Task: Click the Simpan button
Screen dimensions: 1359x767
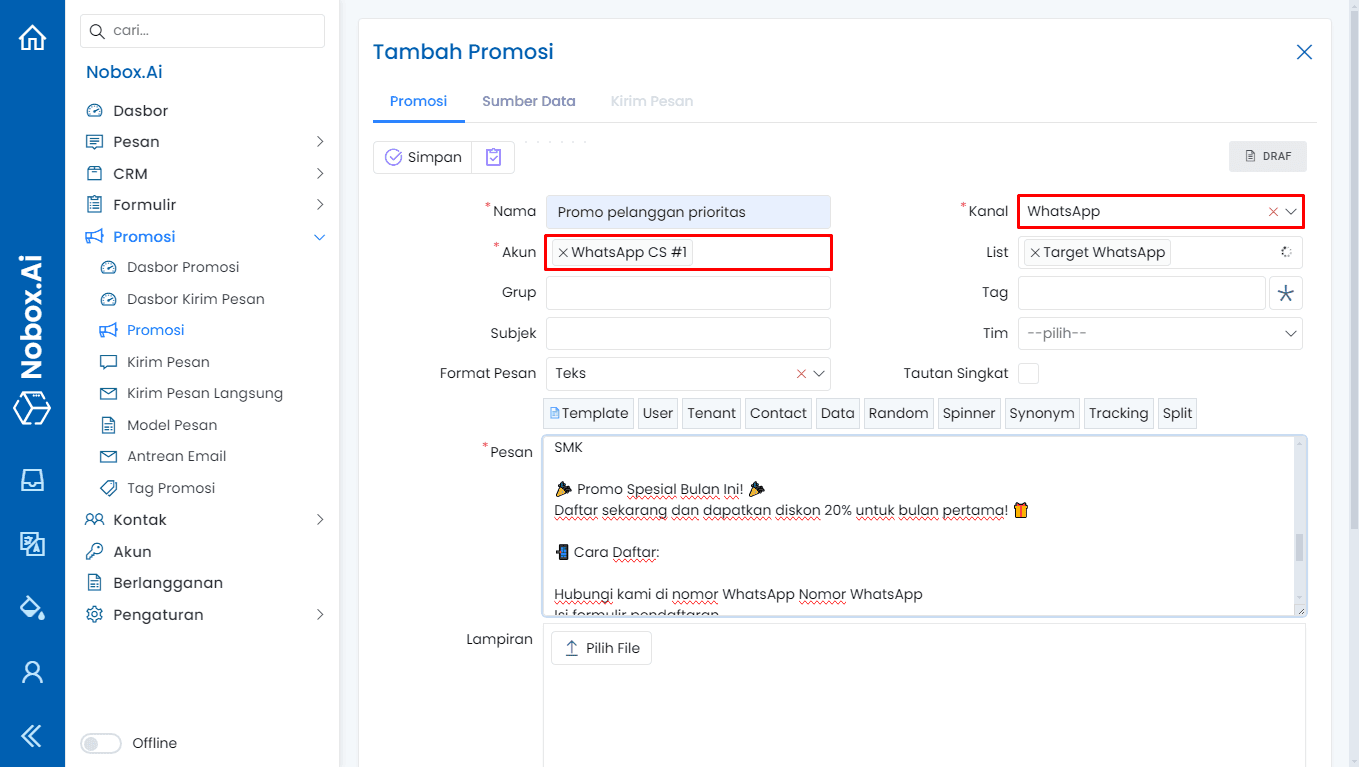Action: tap(422, 157)
